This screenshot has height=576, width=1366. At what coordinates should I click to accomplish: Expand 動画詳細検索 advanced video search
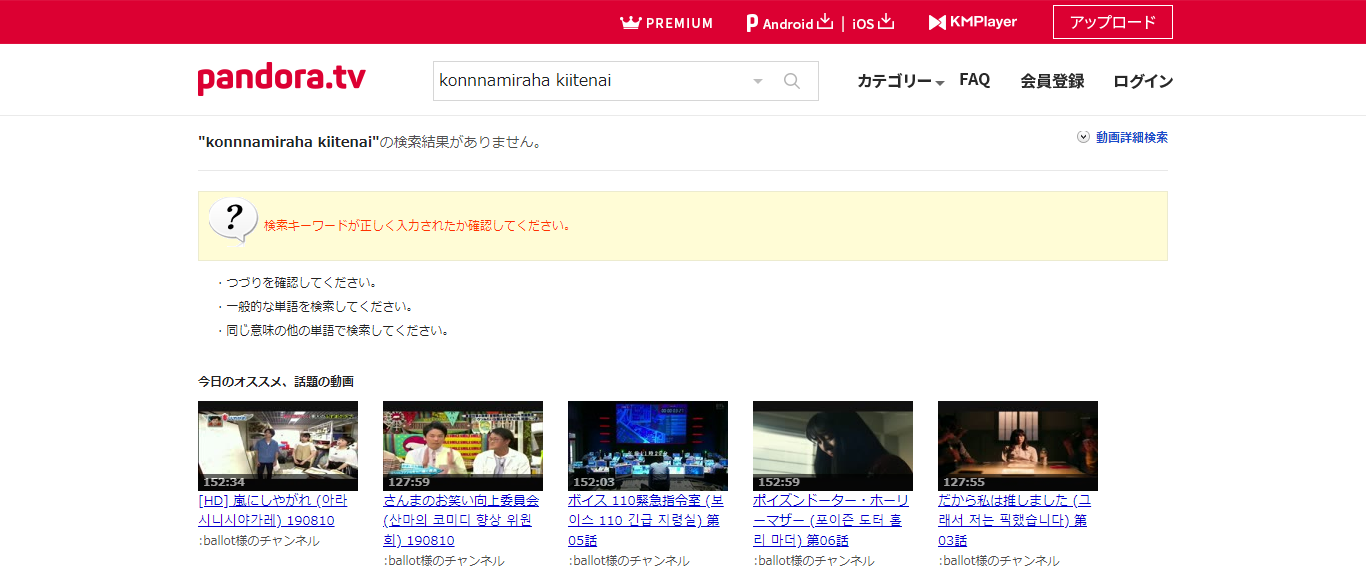(1123, 137)
